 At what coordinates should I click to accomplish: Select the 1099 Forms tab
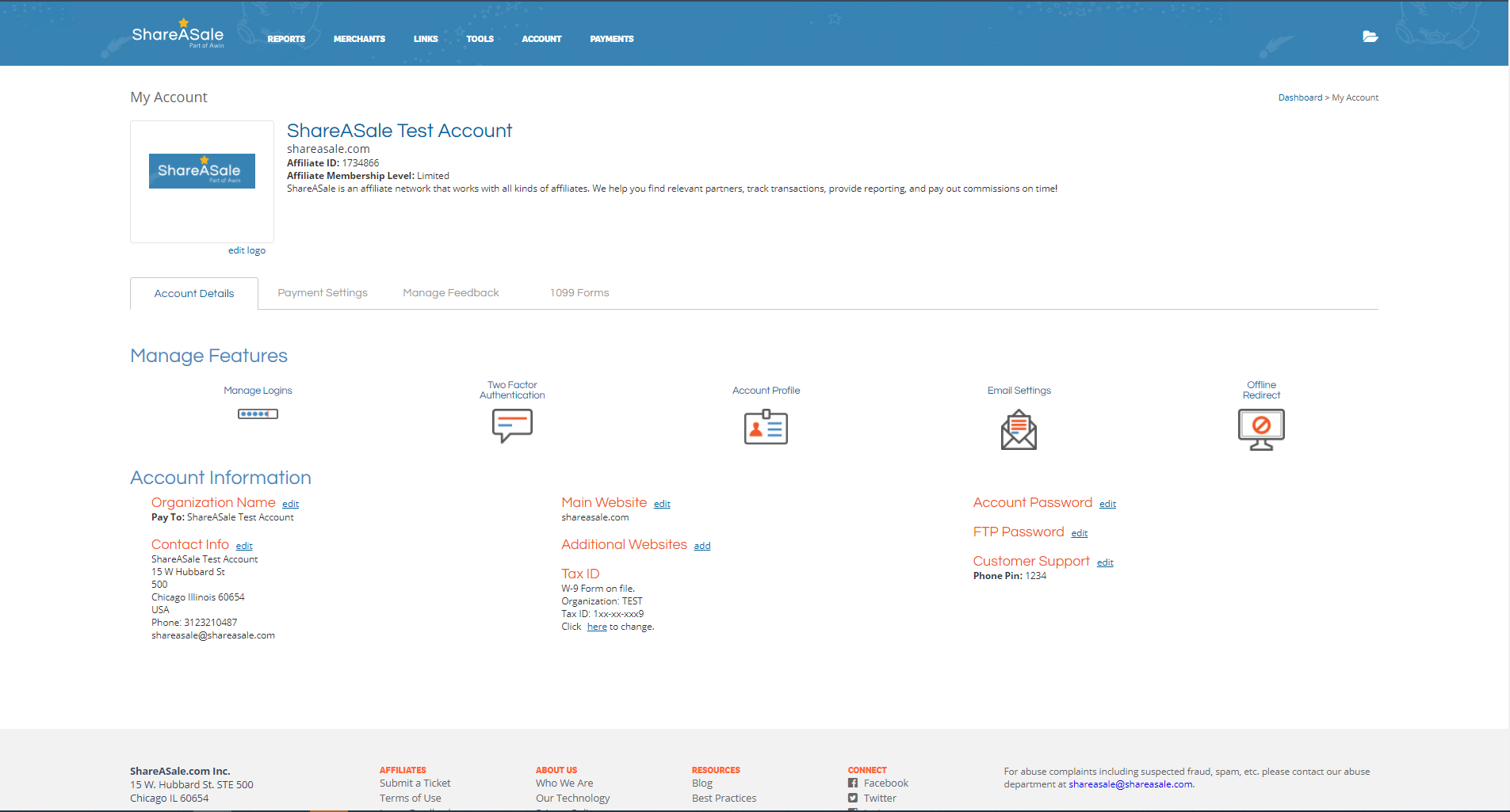[x=579, y=293]
